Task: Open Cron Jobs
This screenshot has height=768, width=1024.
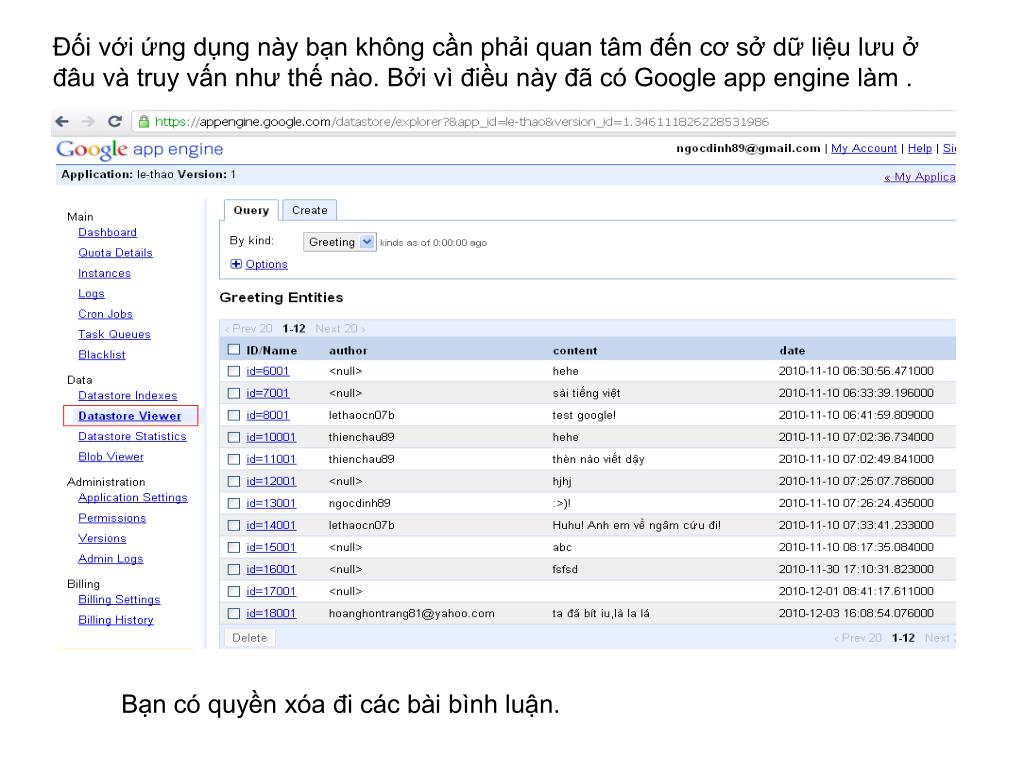Action: 106,314
